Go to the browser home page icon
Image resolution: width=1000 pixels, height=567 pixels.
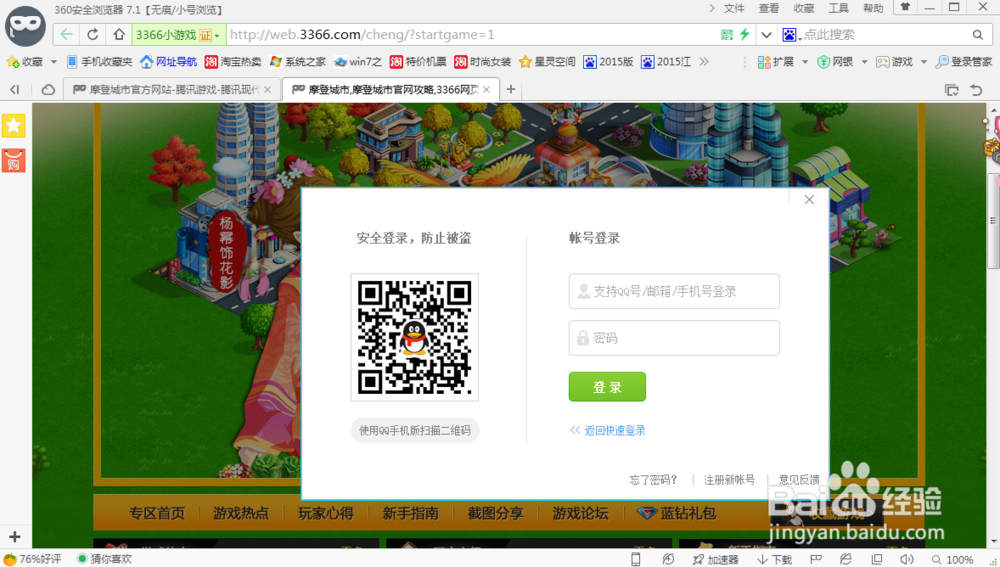tap(119, 34)
